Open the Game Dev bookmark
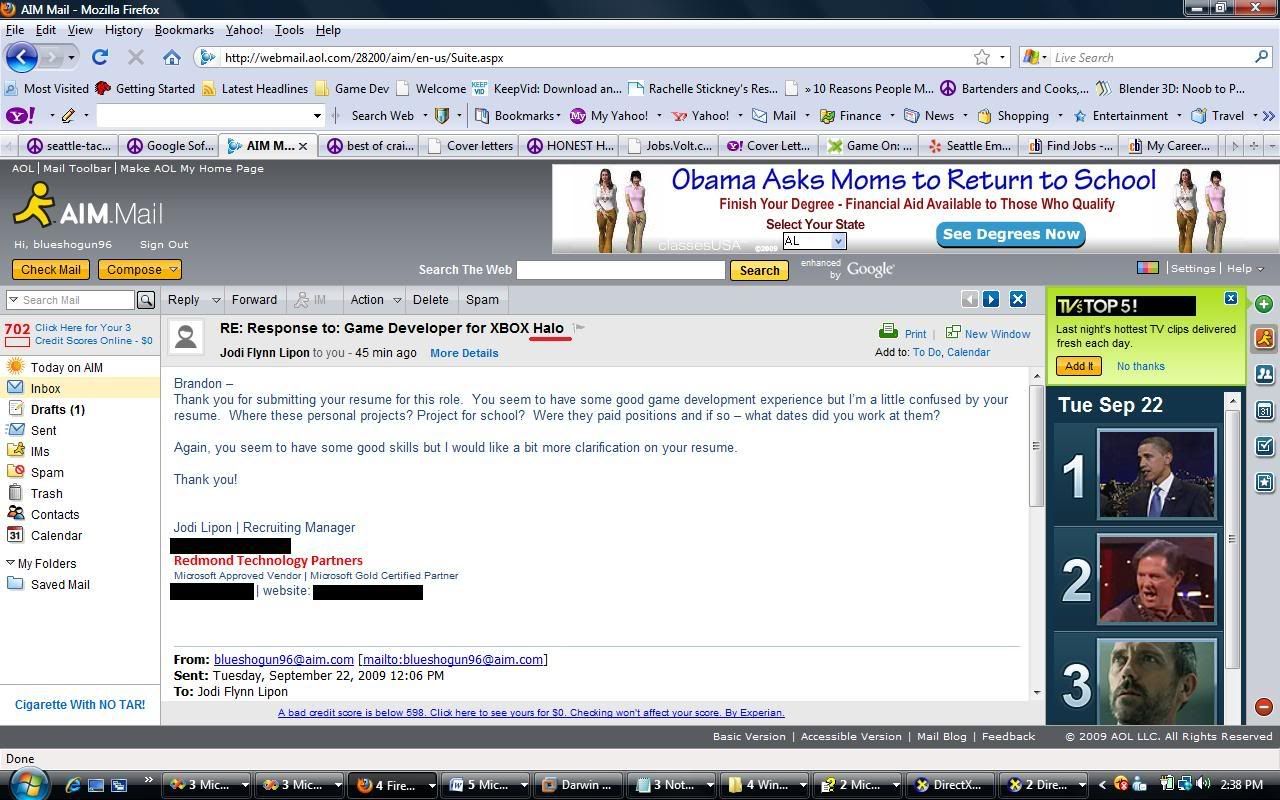Image resolution: width=1280 pixels, height=800 pixels. pyautogui.click(x=352, y=88)
